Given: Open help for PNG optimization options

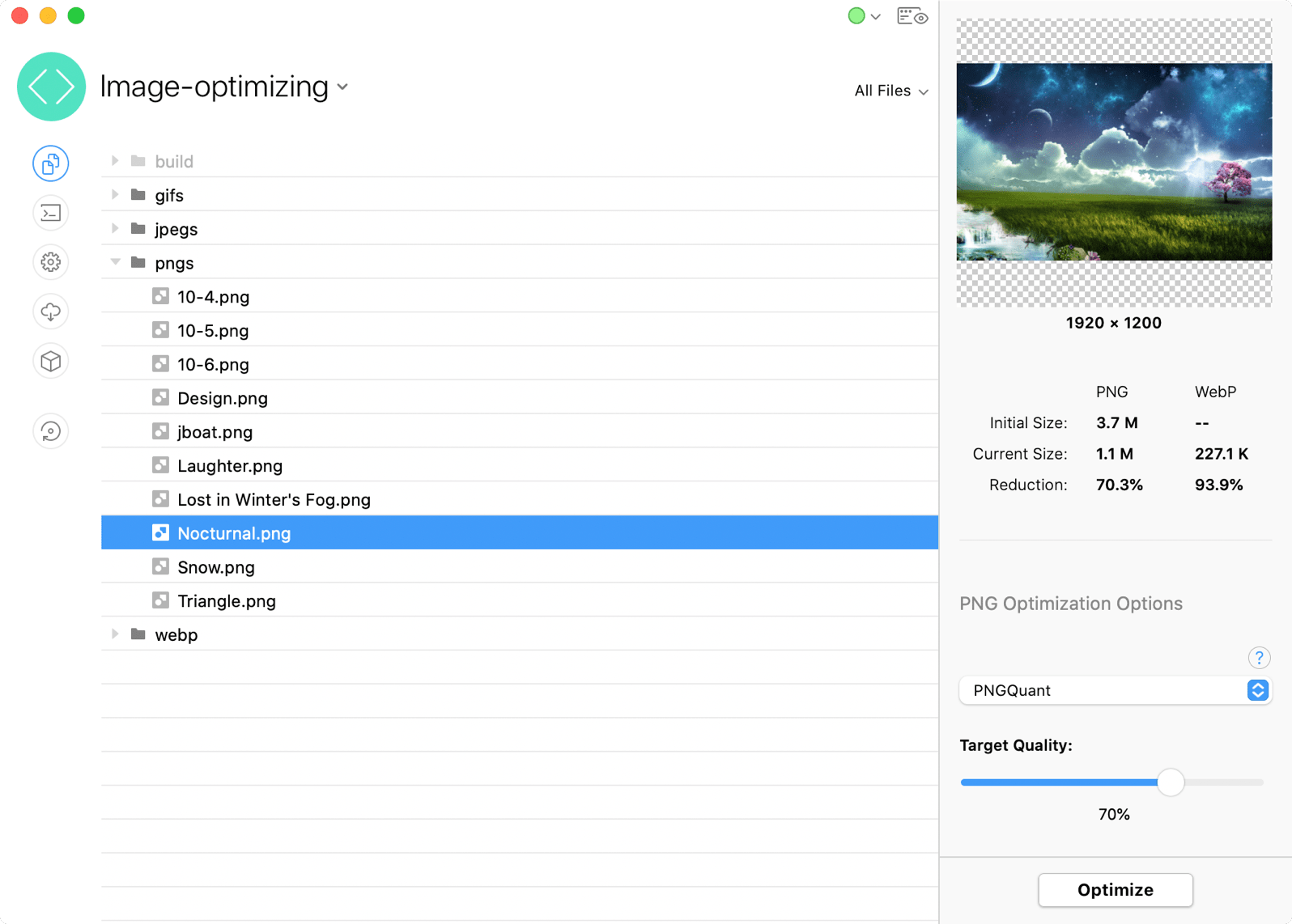Looking at the screenshot, I should 1259,658.
